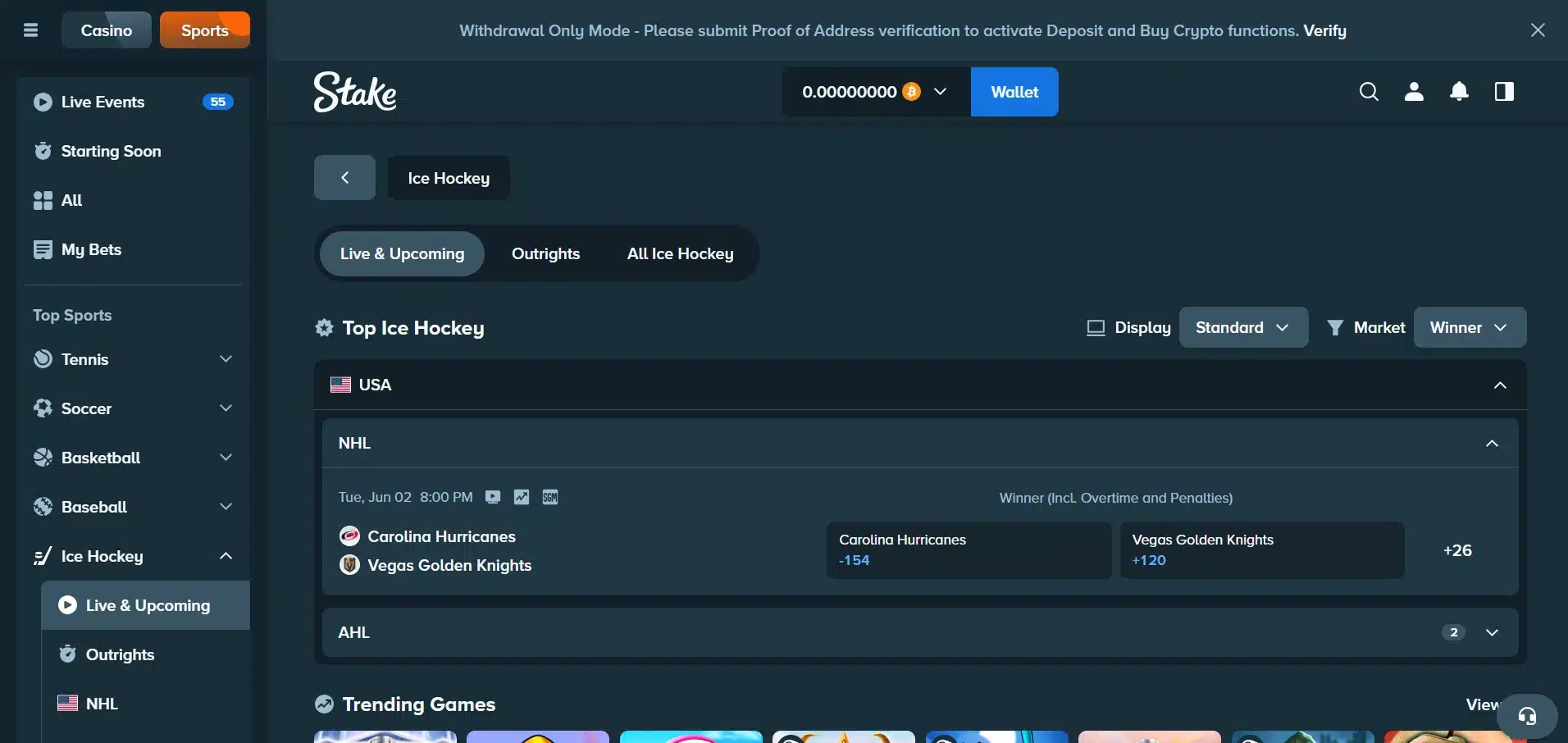Screen dimensions: 1568x743
Task: Switch to the Sports section
Action: (204, 30)
